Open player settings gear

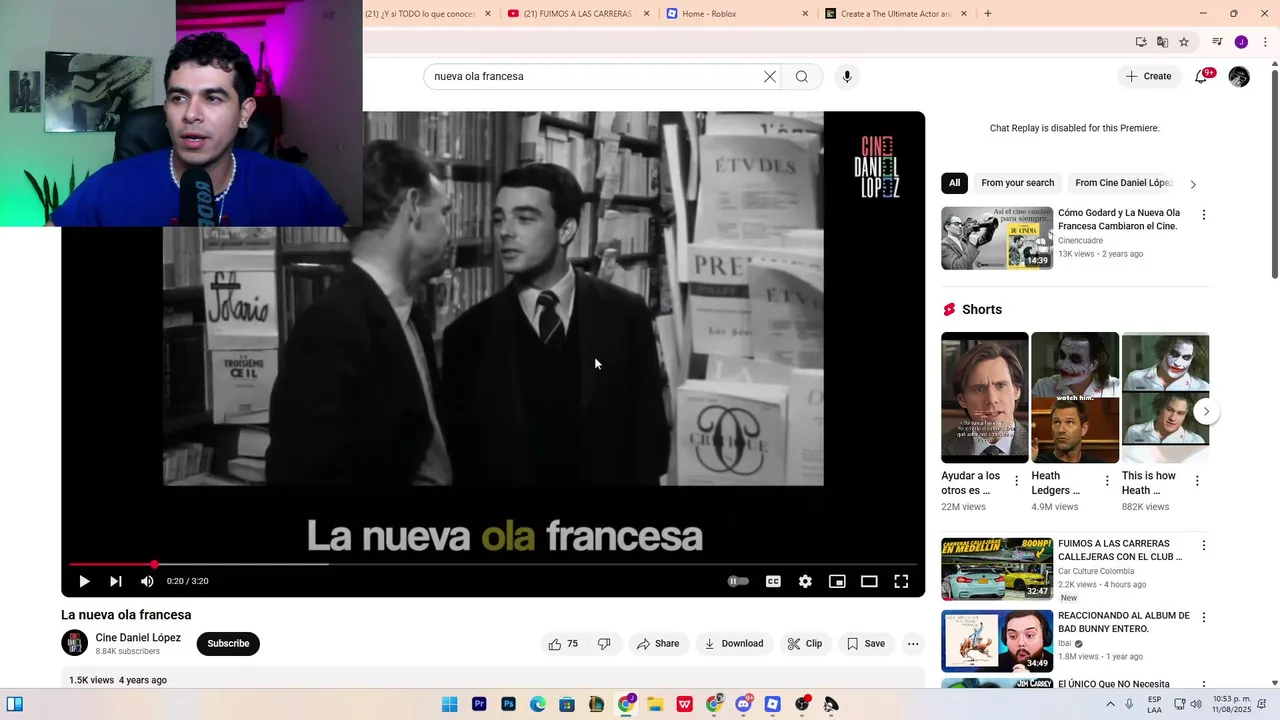pyautogui.click(x=805, y=581)
